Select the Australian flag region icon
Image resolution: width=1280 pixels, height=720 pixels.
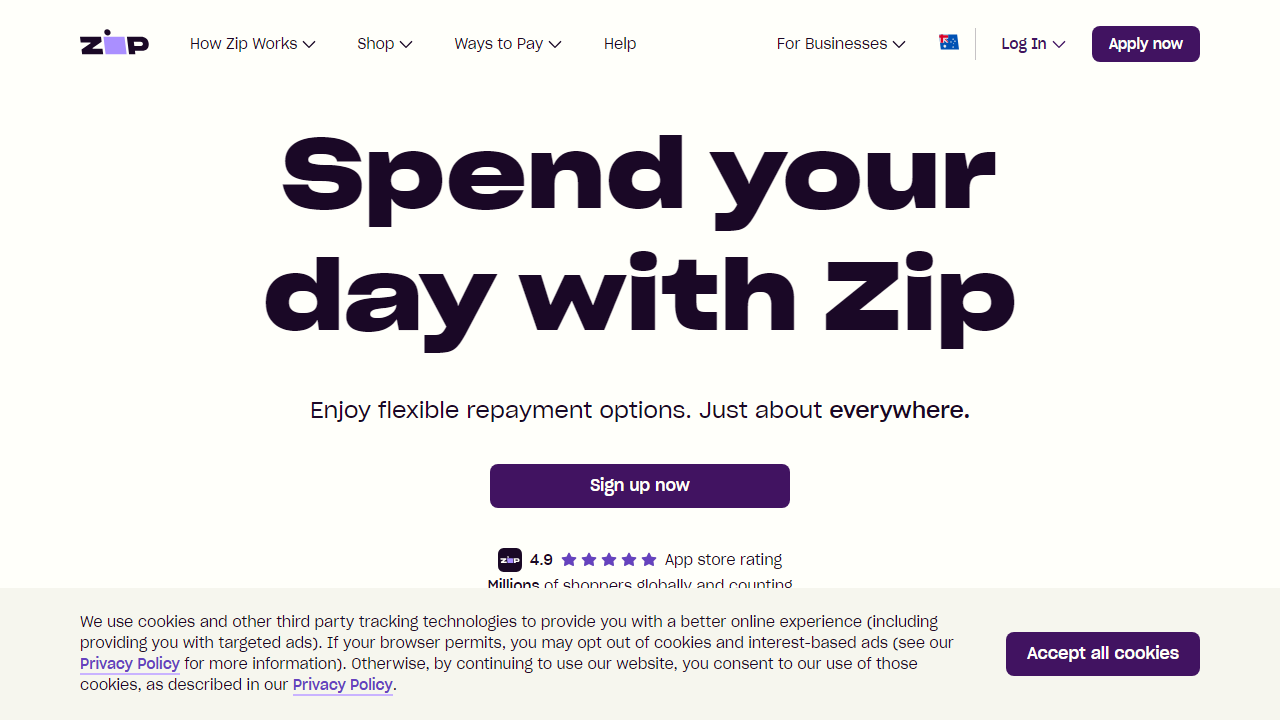click(x=948, y=43)
